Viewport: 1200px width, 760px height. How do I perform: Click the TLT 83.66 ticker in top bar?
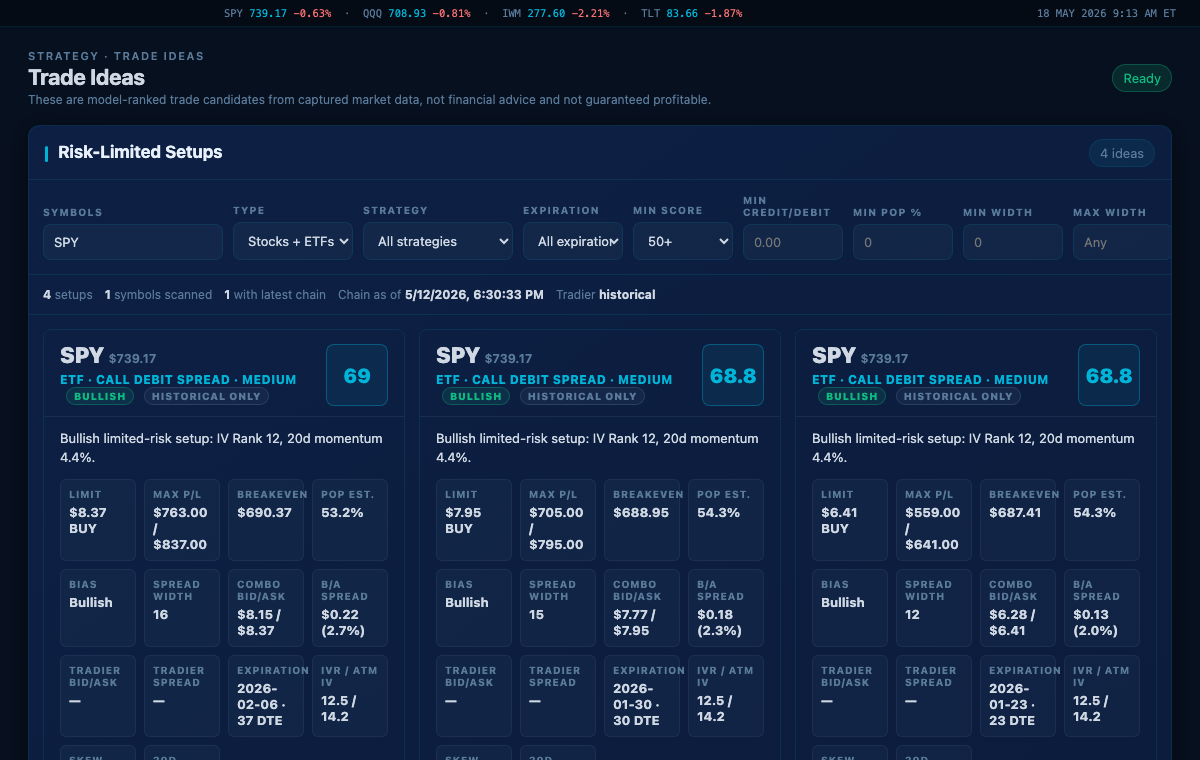click(692, 14)
